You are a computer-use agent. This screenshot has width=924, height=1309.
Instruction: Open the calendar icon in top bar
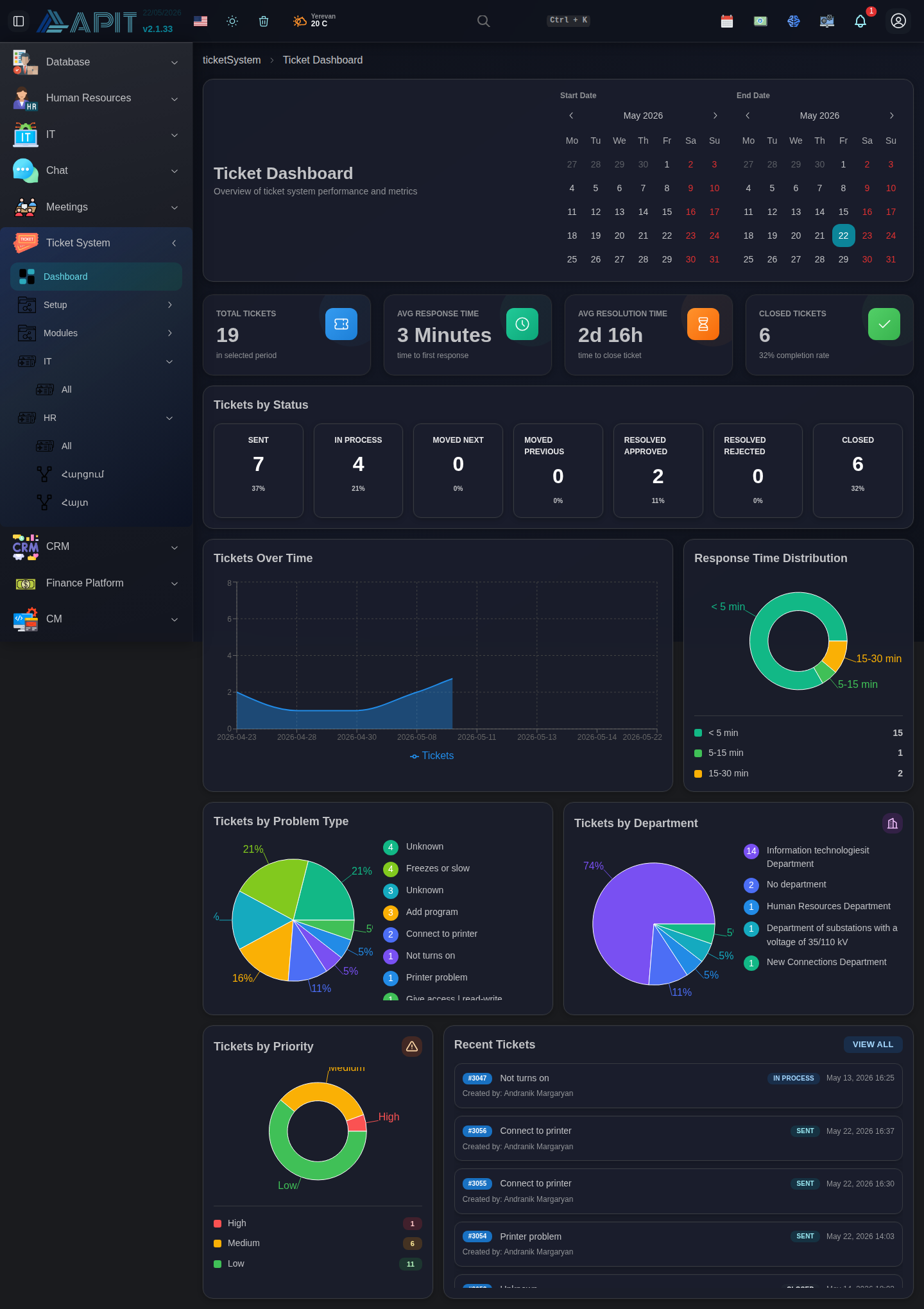point(727,21)
